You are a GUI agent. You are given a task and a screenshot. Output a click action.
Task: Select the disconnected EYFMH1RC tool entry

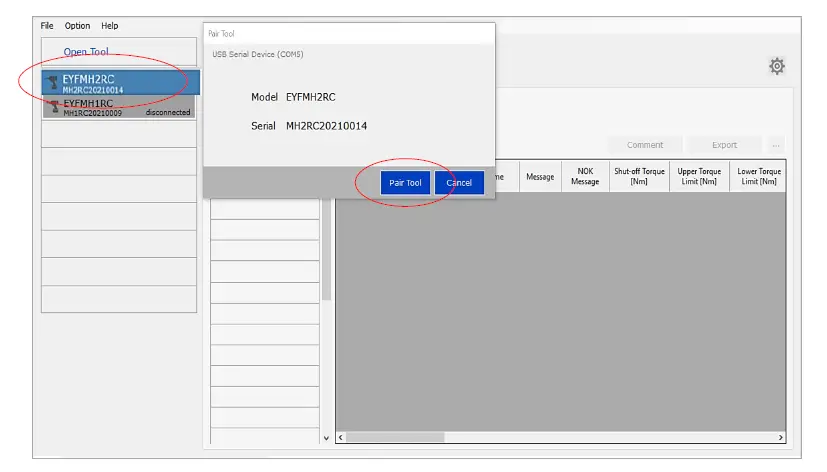(x=120, y=107)
